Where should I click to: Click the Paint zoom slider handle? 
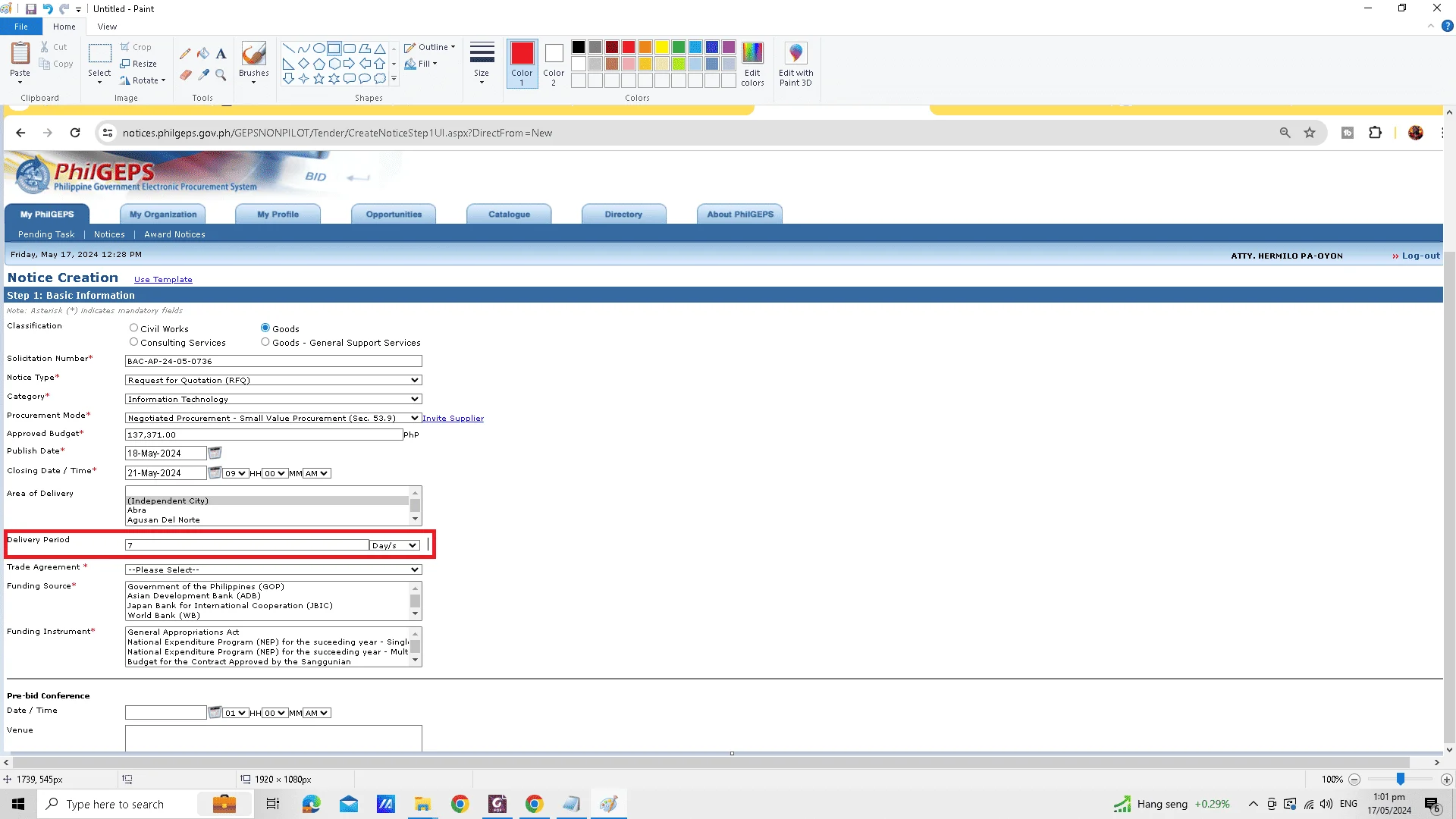click(1401, 779)
